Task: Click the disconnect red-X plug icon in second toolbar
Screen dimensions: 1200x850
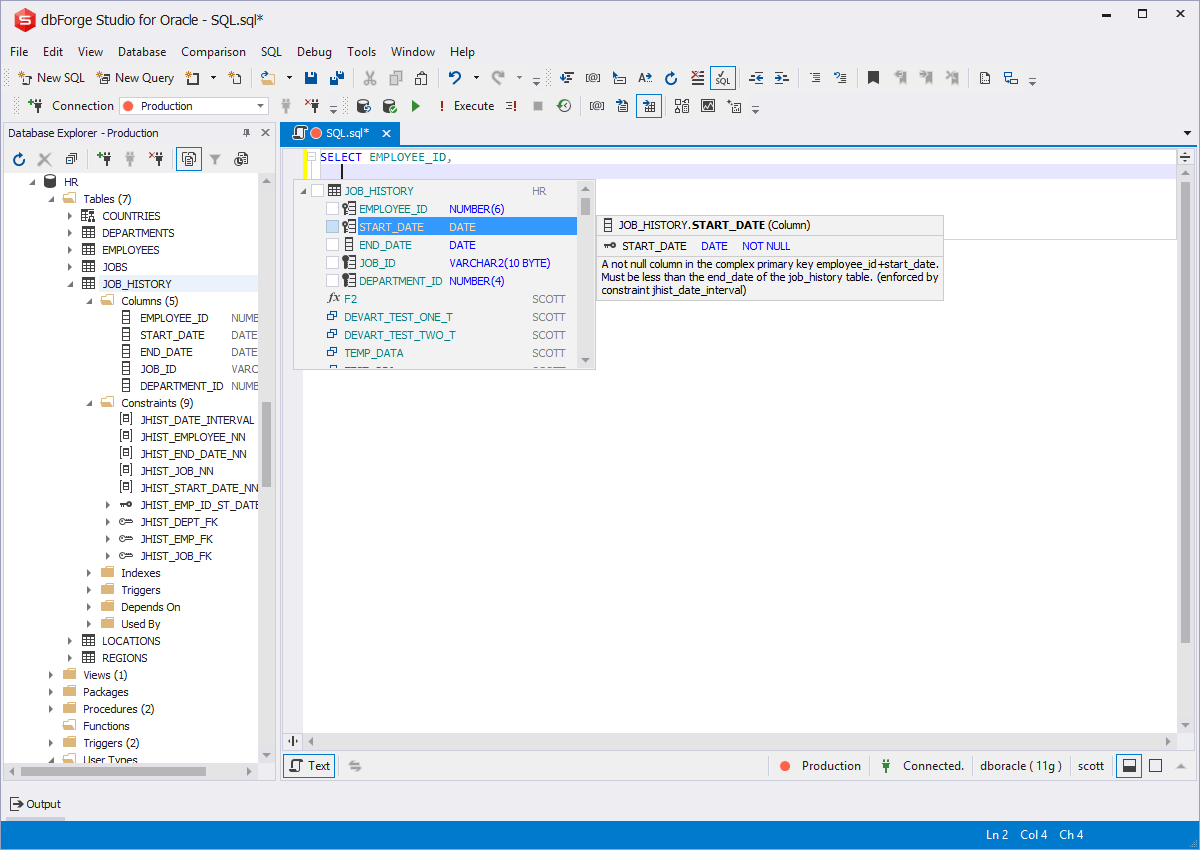Action: (311, 106)
